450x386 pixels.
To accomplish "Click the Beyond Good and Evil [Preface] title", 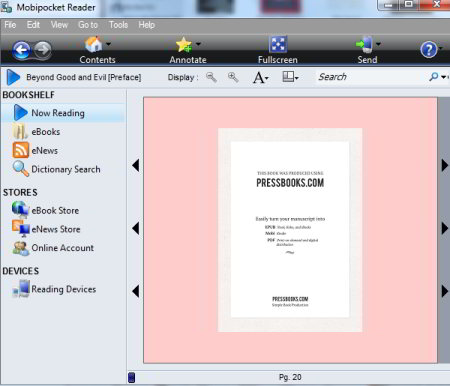I will tap(84, 77).
